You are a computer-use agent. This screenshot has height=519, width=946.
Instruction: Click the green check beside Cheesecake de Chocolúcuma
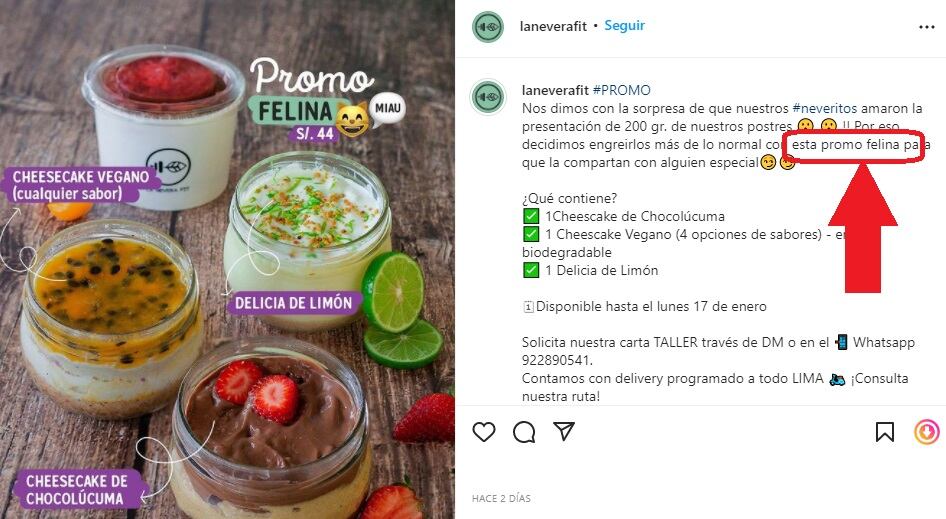(531, 216)
